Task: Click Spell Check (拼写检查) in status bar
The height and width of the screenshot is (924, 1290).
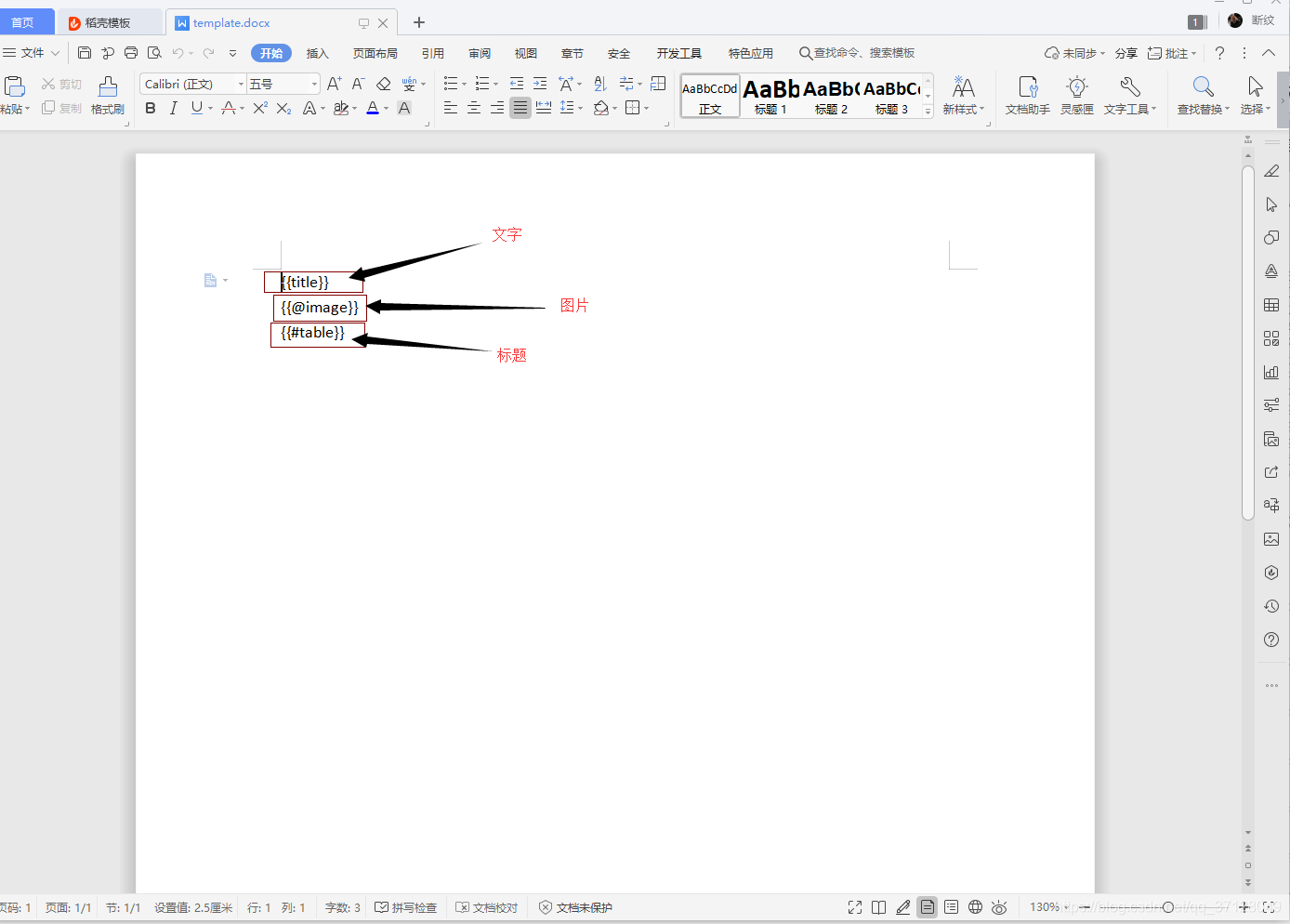Action: (406, 907)
